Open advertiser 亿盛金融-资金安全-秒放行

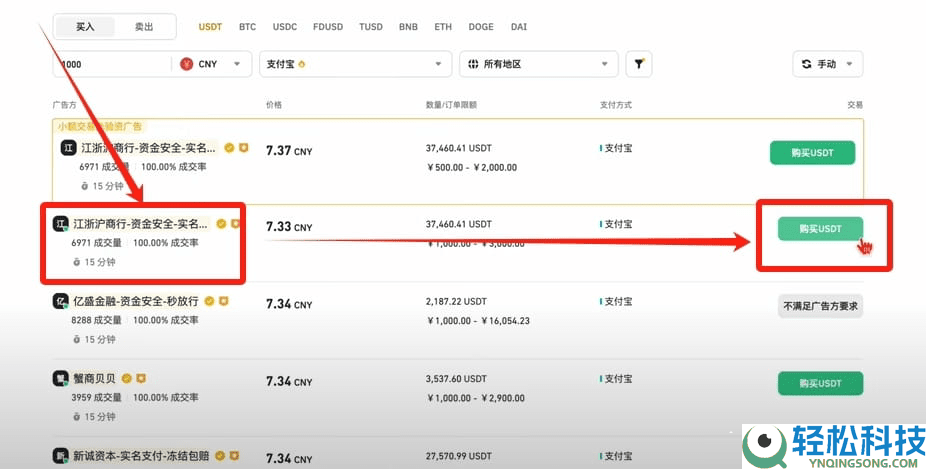pyautogui.click(x=136, y=301)
